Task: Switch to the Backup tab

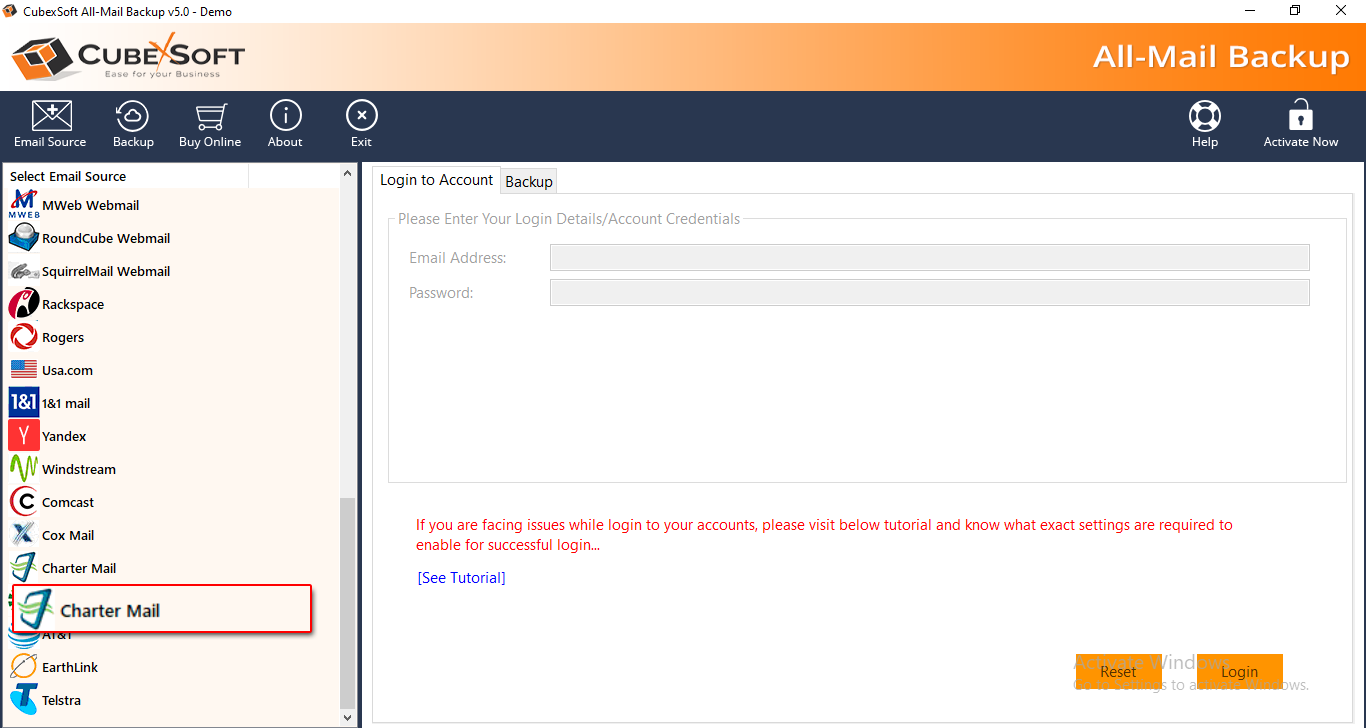Action: (529, 181)
